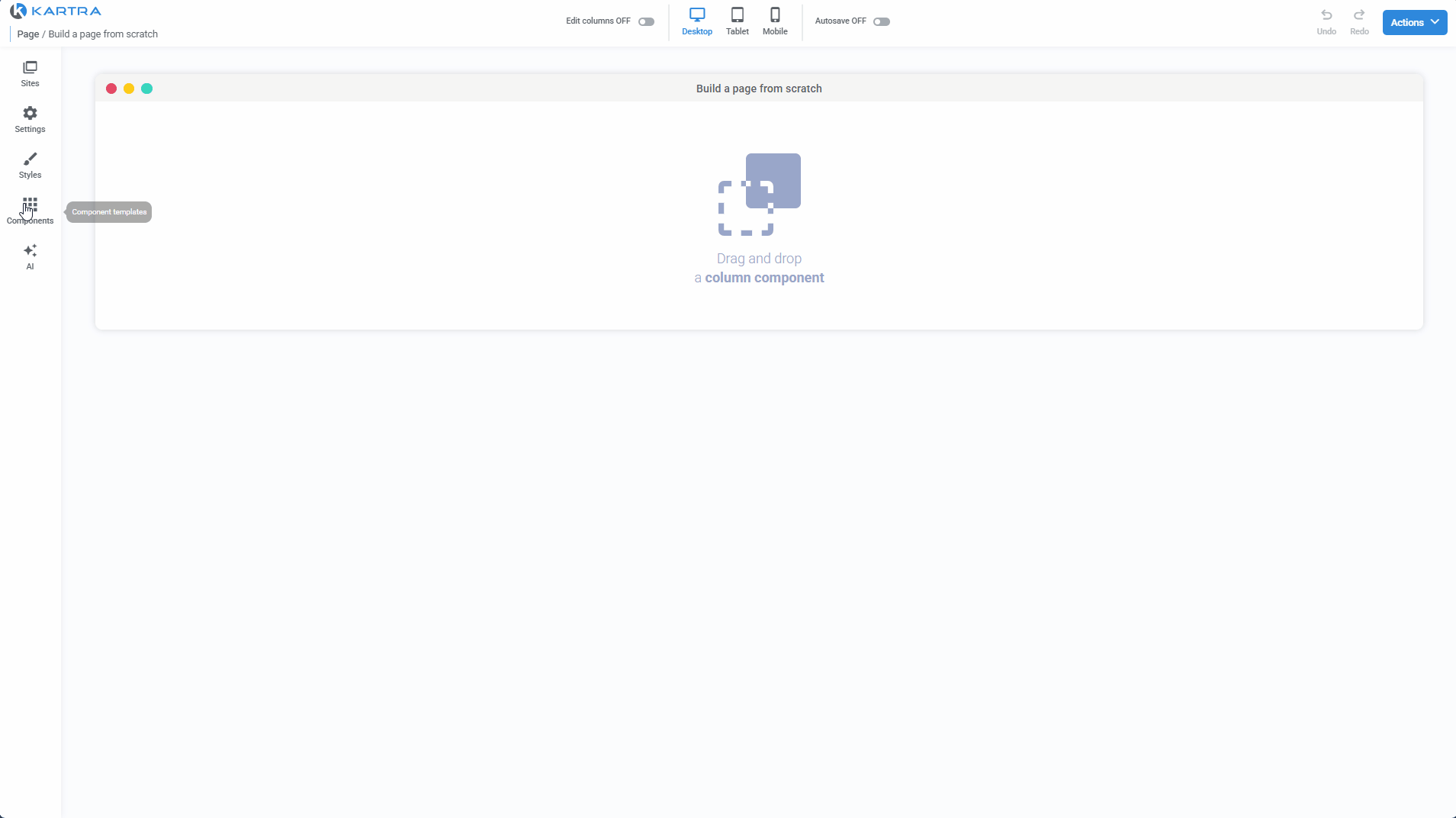This screenshot has width=1456, height=818.
Task: Click the Undo button
Action: [1326, 21]
